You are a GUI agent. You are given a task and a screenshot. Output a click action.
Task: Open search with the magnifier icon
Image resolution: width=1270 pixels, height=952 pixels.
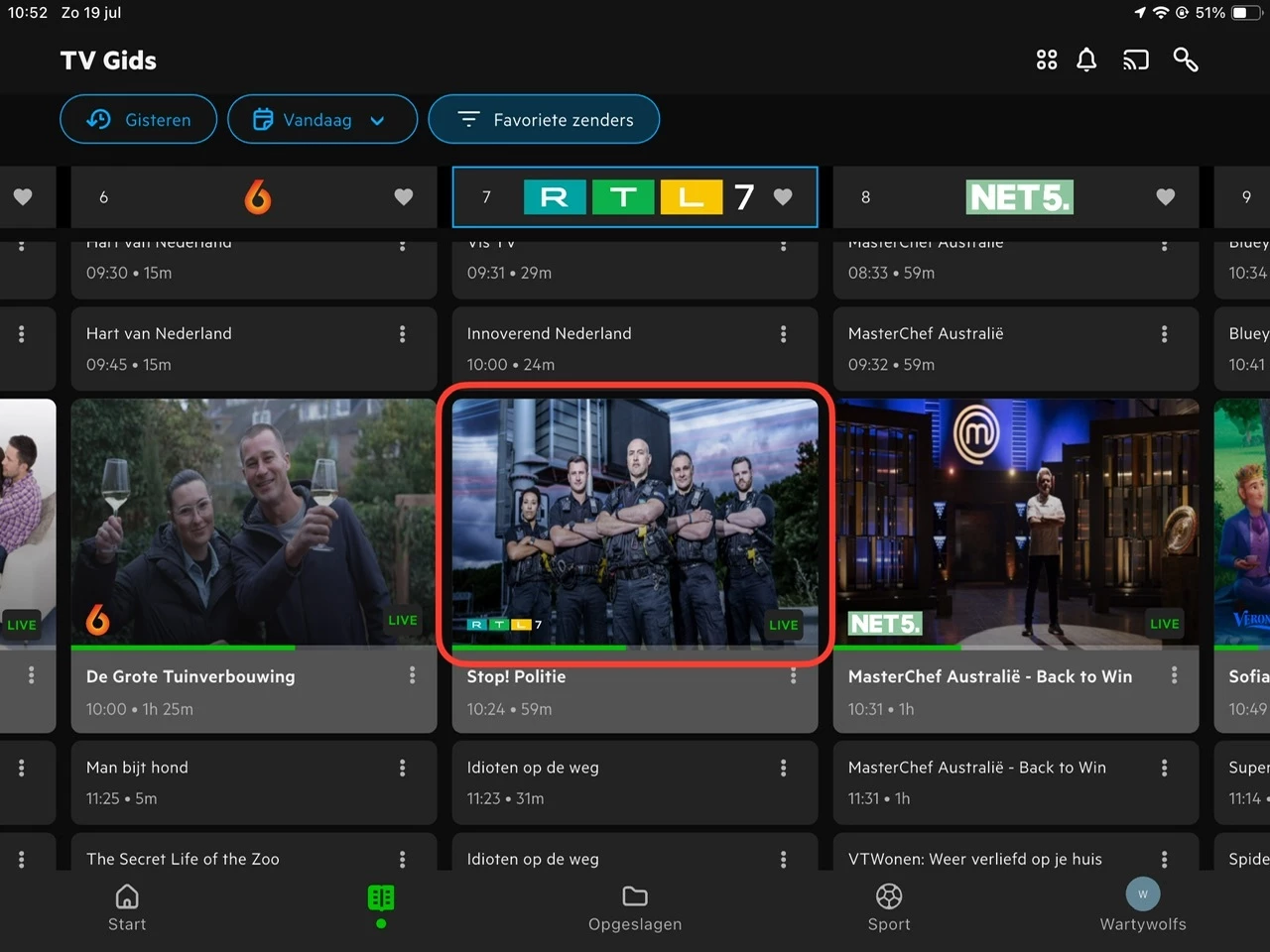1186,60
